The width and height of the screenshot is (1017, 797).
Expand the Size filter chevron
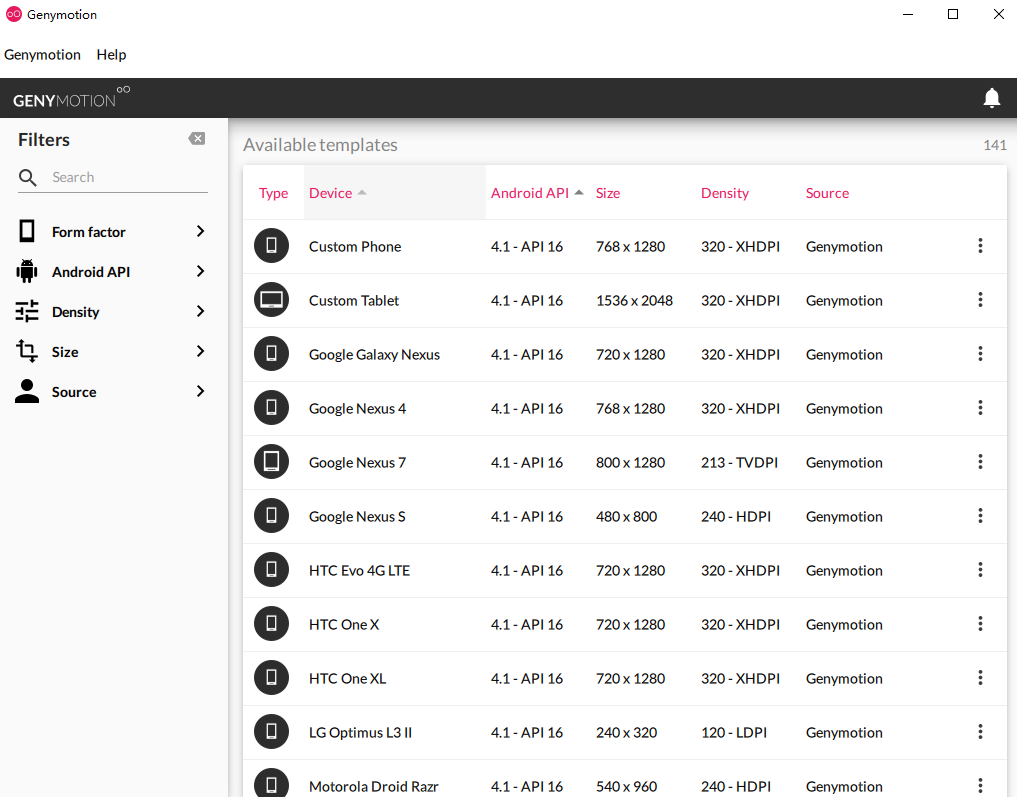click(200, 351)
